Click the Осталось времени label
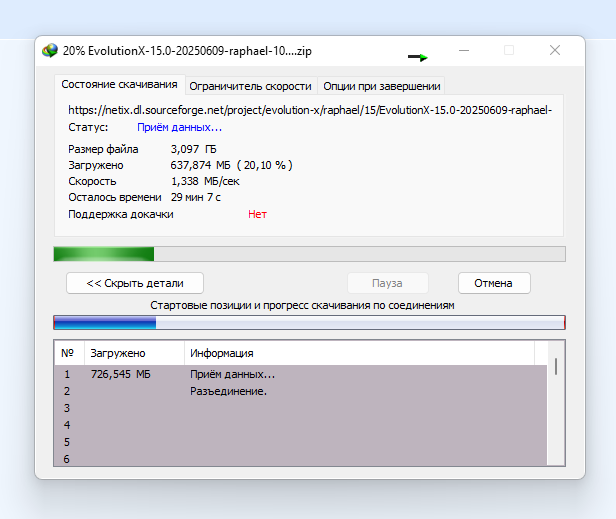Image resolution: width=616 pixels, height=519 pixels. (x=115, y=197)
